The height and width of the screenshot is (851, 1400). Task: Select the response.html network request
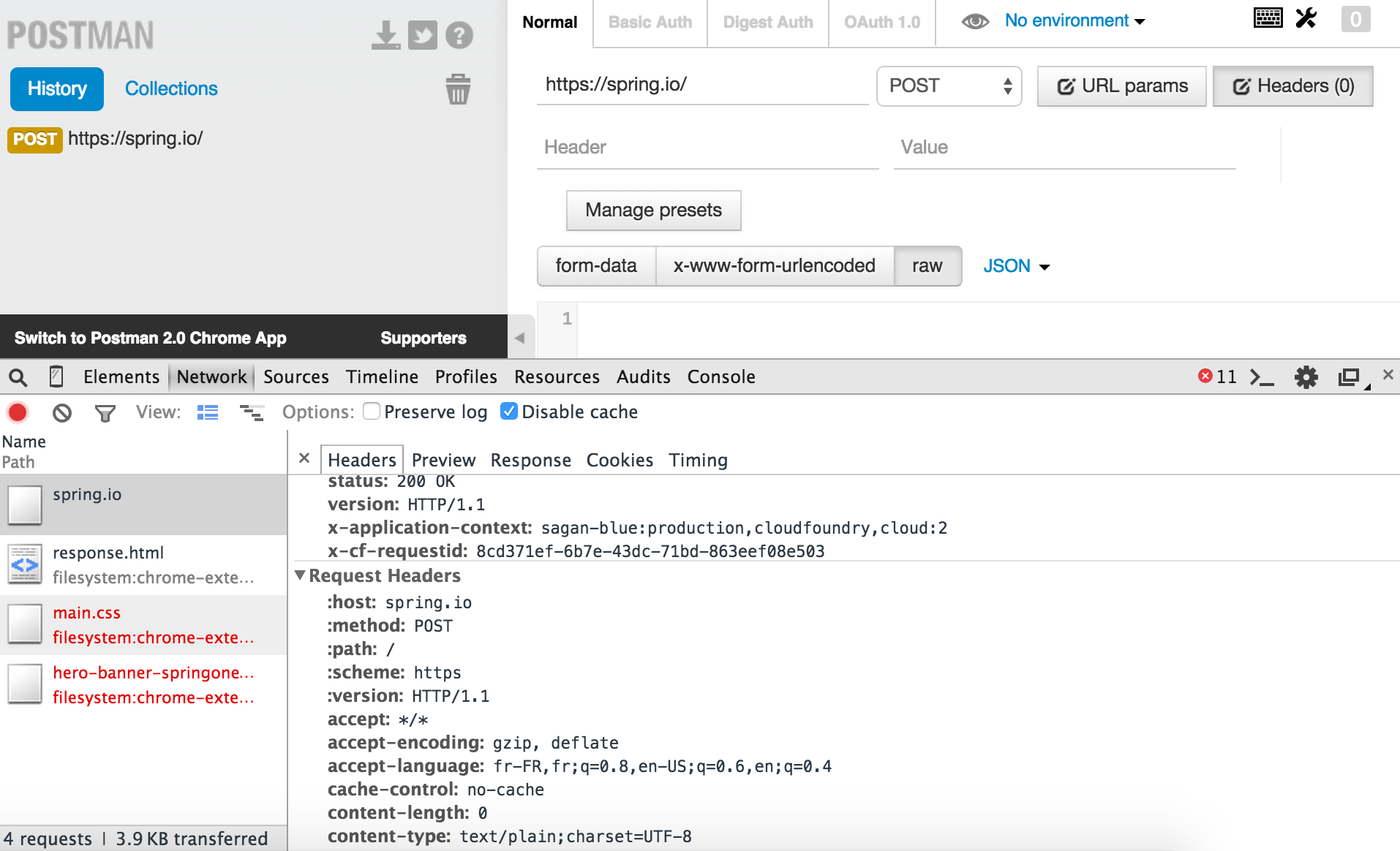tap(143, 565)
